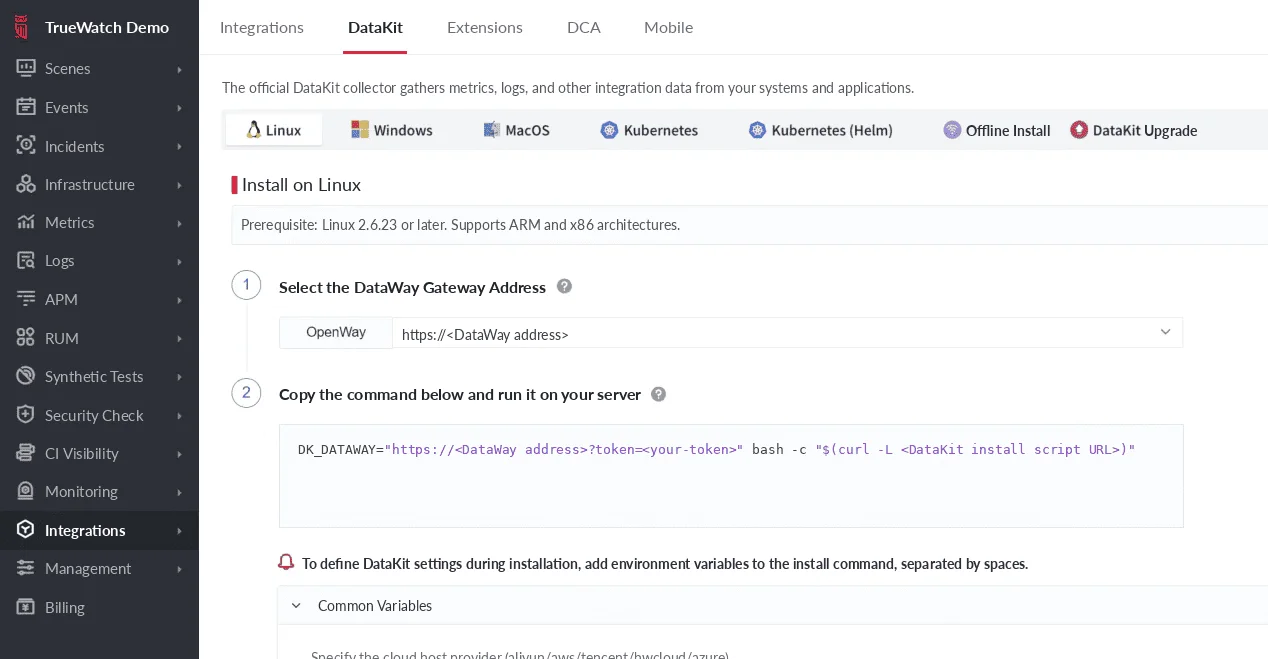The width and height of the screenshot is (1268, 659).
Task: Select the MacOS platform tab
Action: pyautogui.click(x=516, y=130)
